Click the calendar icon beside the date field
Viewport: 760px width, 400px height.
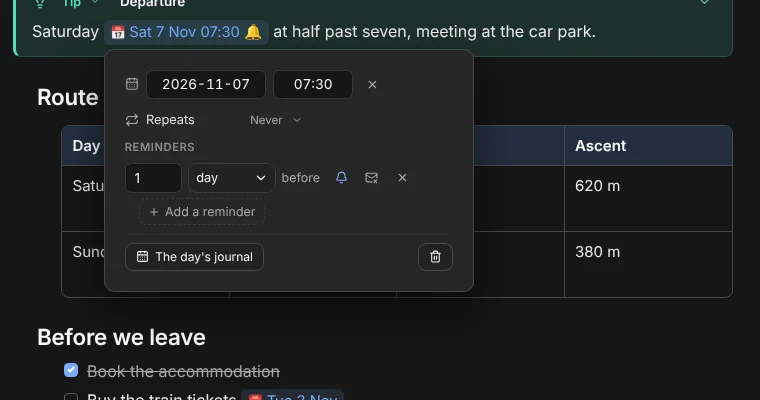tap(132, 84)
